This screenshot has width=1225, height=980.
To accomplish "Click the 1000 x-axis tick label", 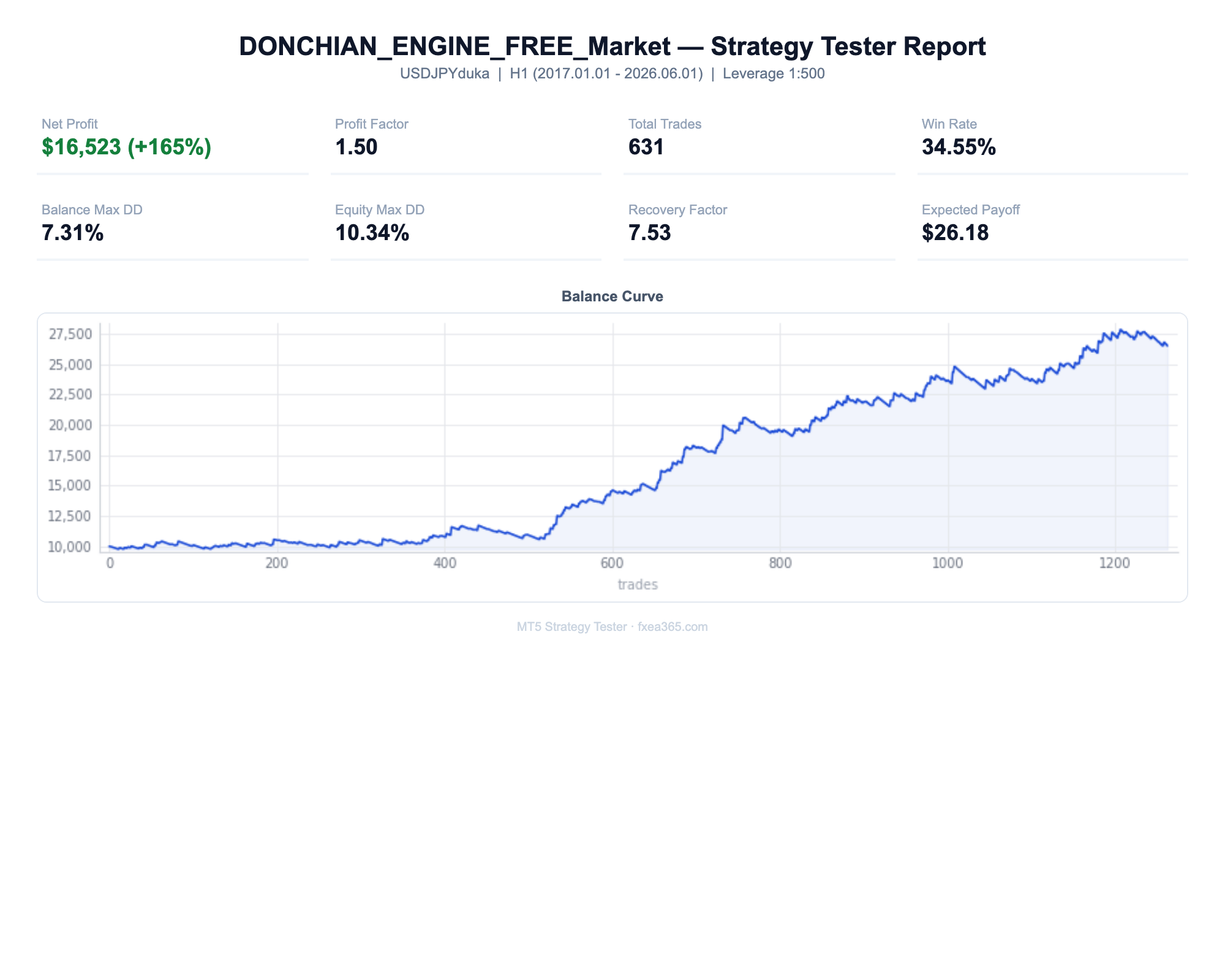I will pyautogui.click(x=948, y=563).
